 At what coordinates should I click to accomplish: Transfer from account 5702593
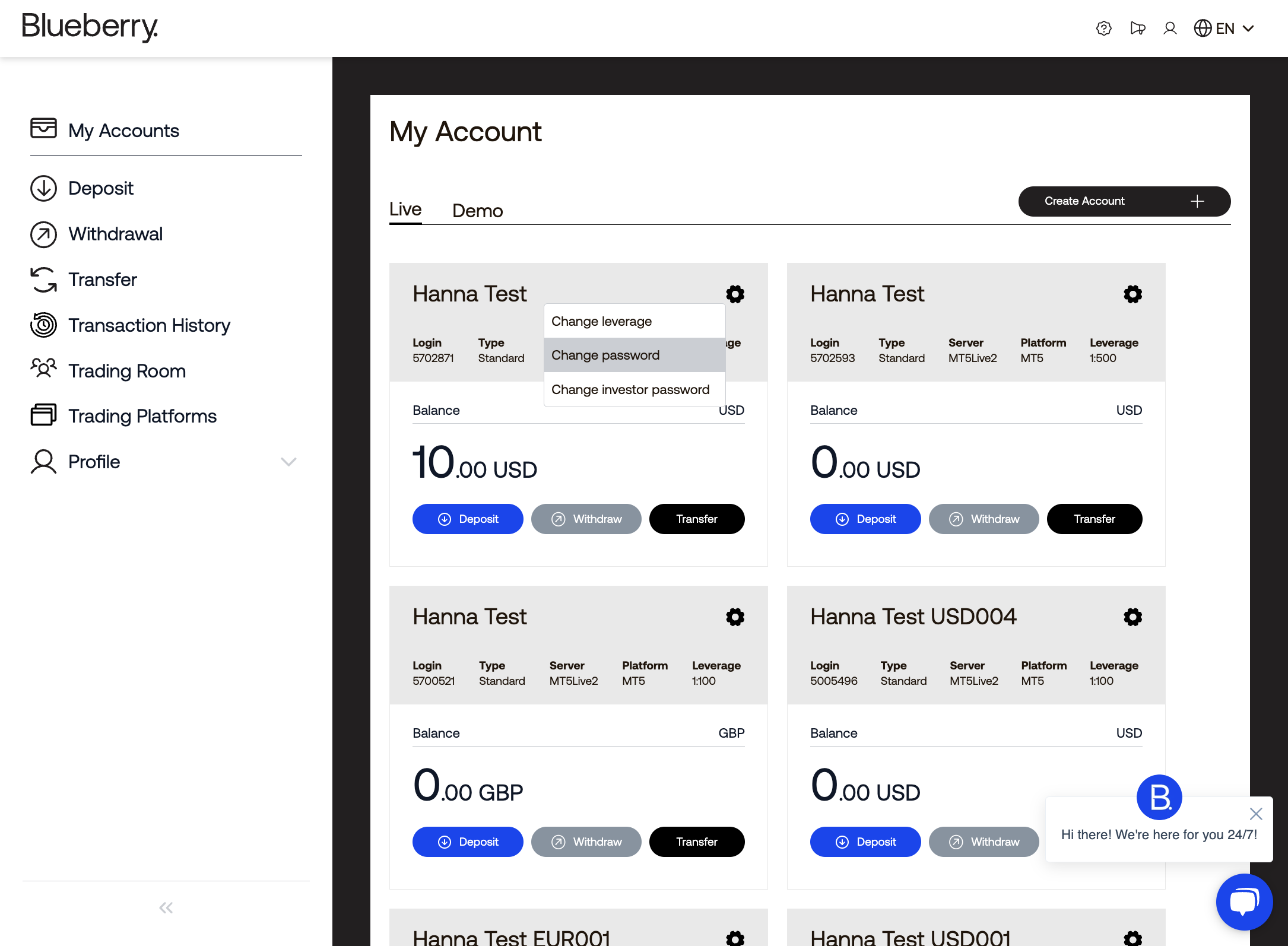point(1095,519)
